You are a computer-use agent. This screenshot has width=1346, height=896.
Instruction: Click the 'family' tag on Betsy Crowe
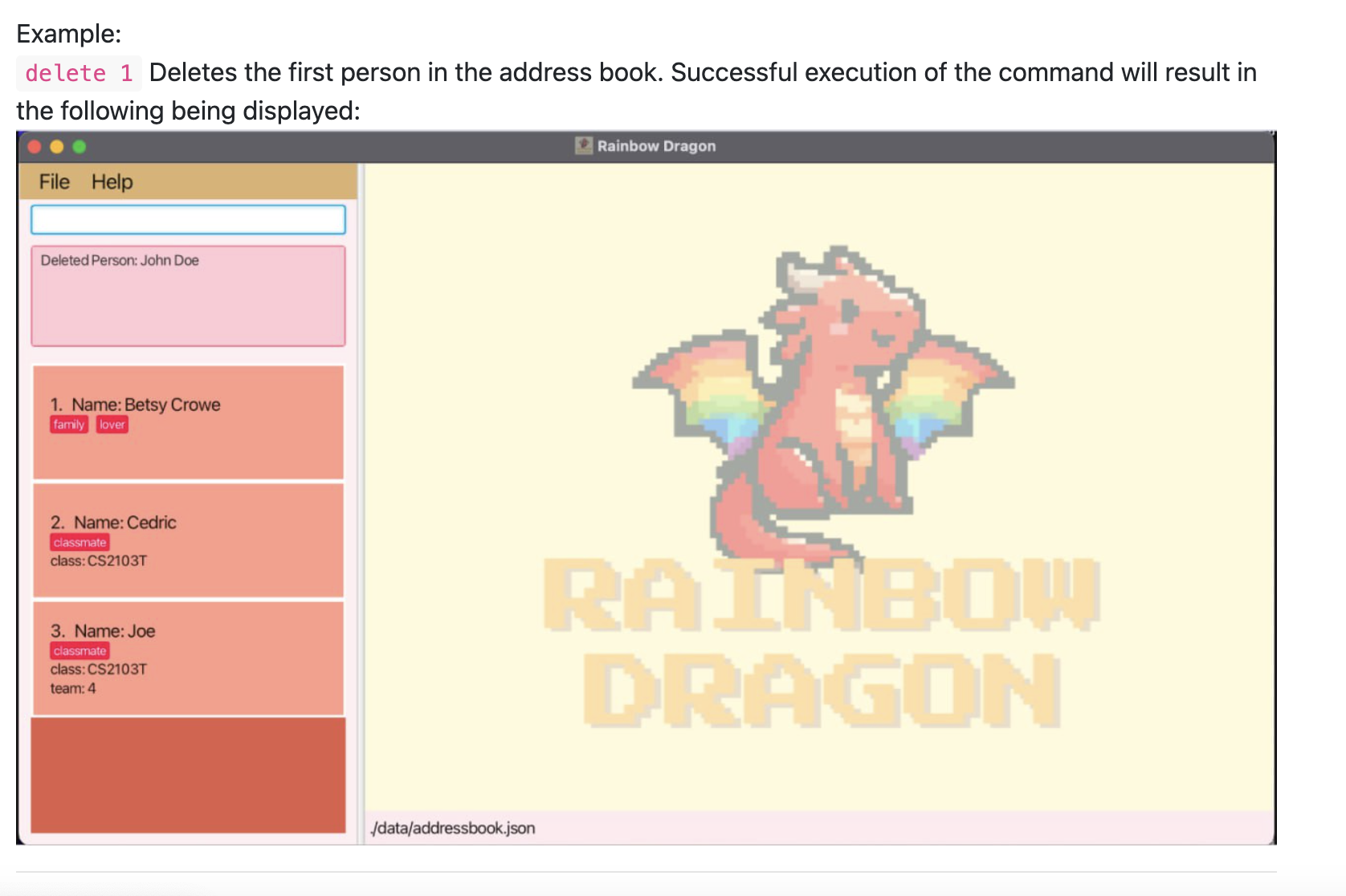(x=69, y=425)
